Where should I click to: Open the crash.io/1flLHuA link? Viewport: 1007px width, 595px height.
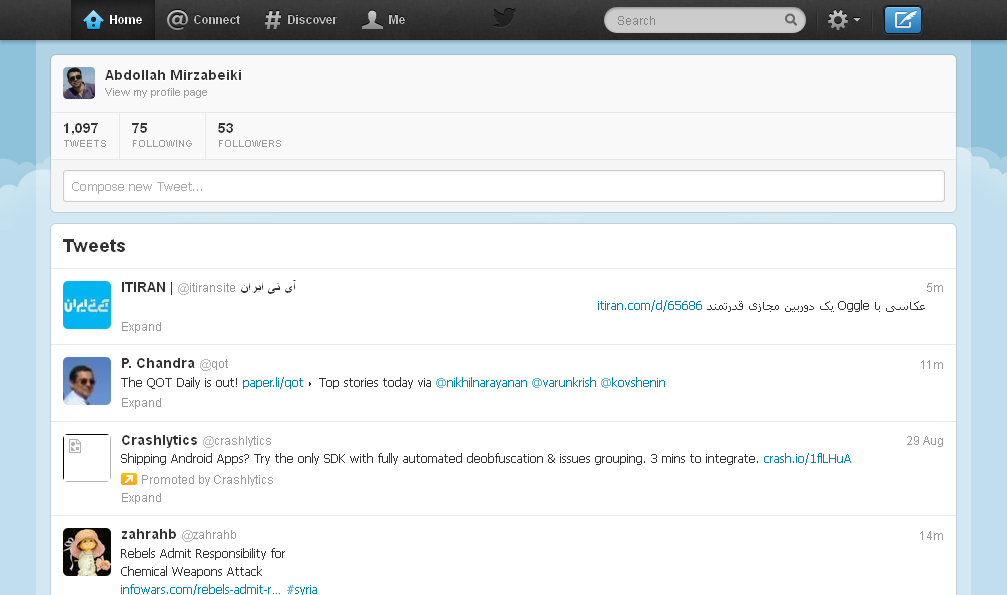(x=807, y=459)
